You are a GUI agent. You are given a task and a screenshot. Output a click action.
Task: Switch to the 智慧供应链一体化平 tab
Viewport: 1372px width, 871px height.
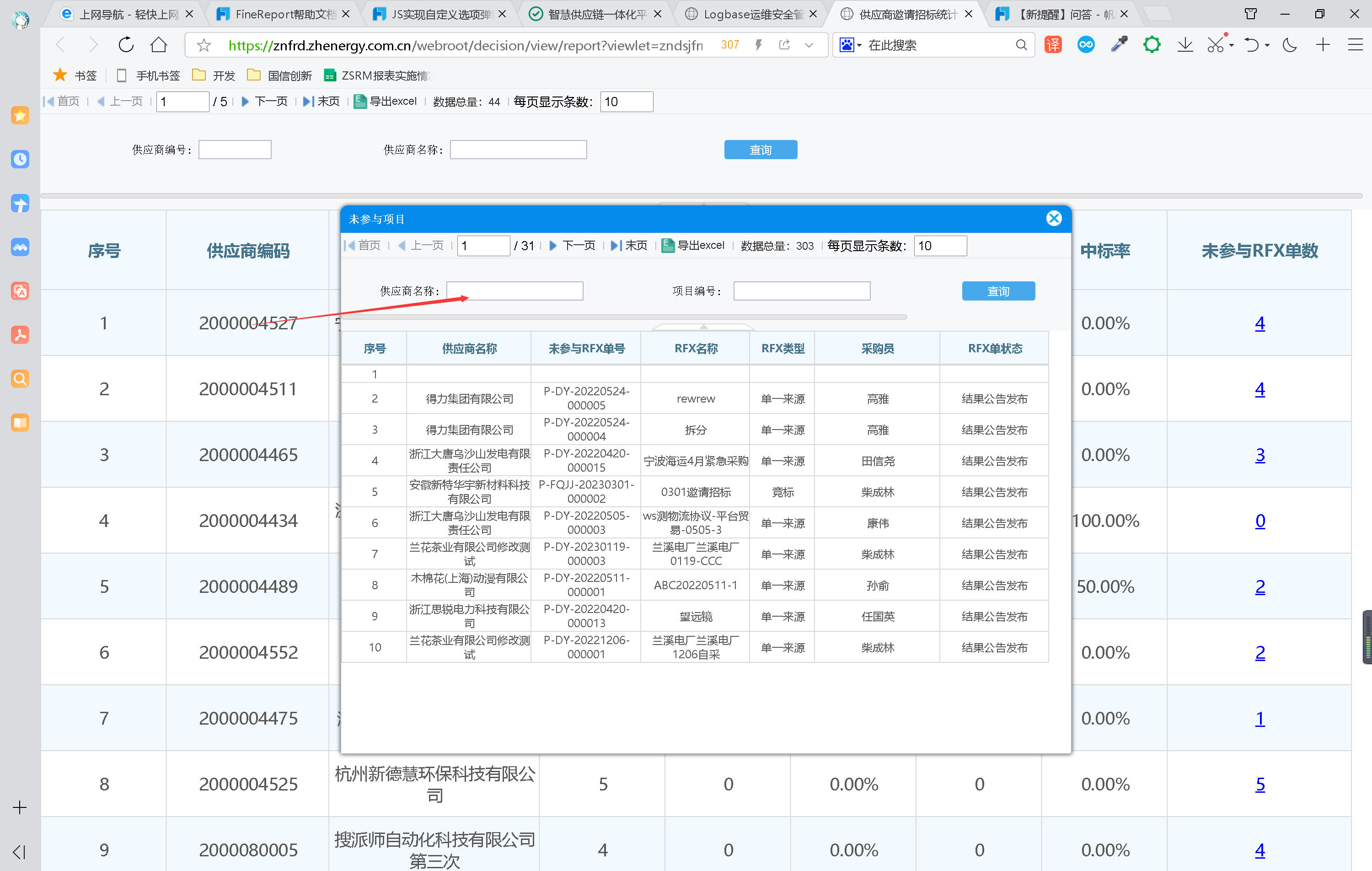click(595, 14)
